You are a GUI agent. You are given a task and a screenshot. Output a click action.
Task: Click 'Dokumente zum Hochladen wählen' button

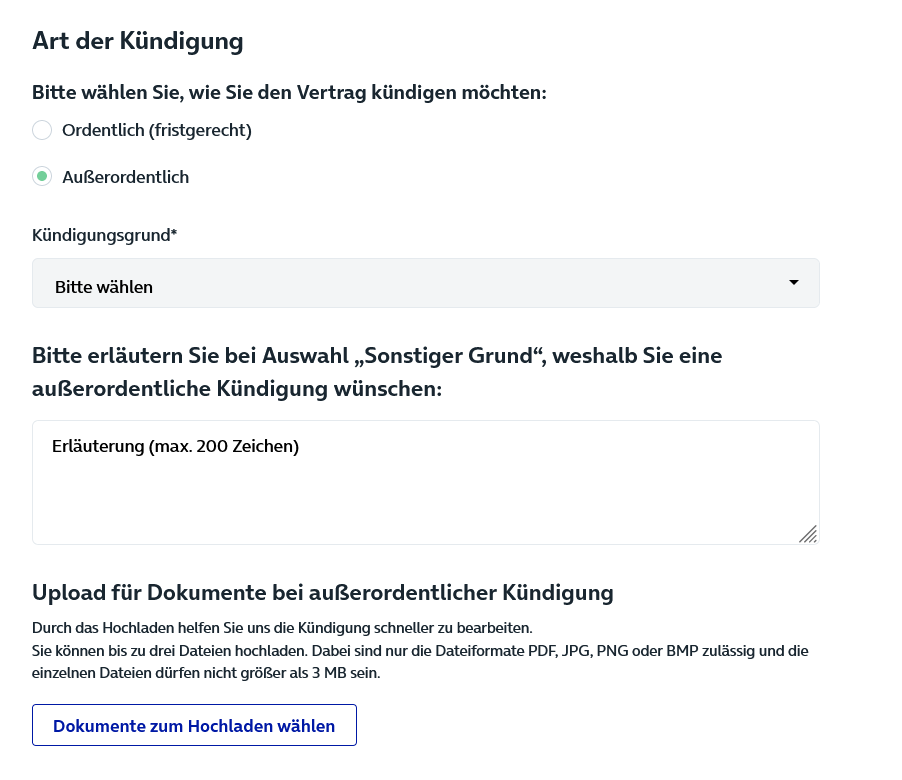194,725
